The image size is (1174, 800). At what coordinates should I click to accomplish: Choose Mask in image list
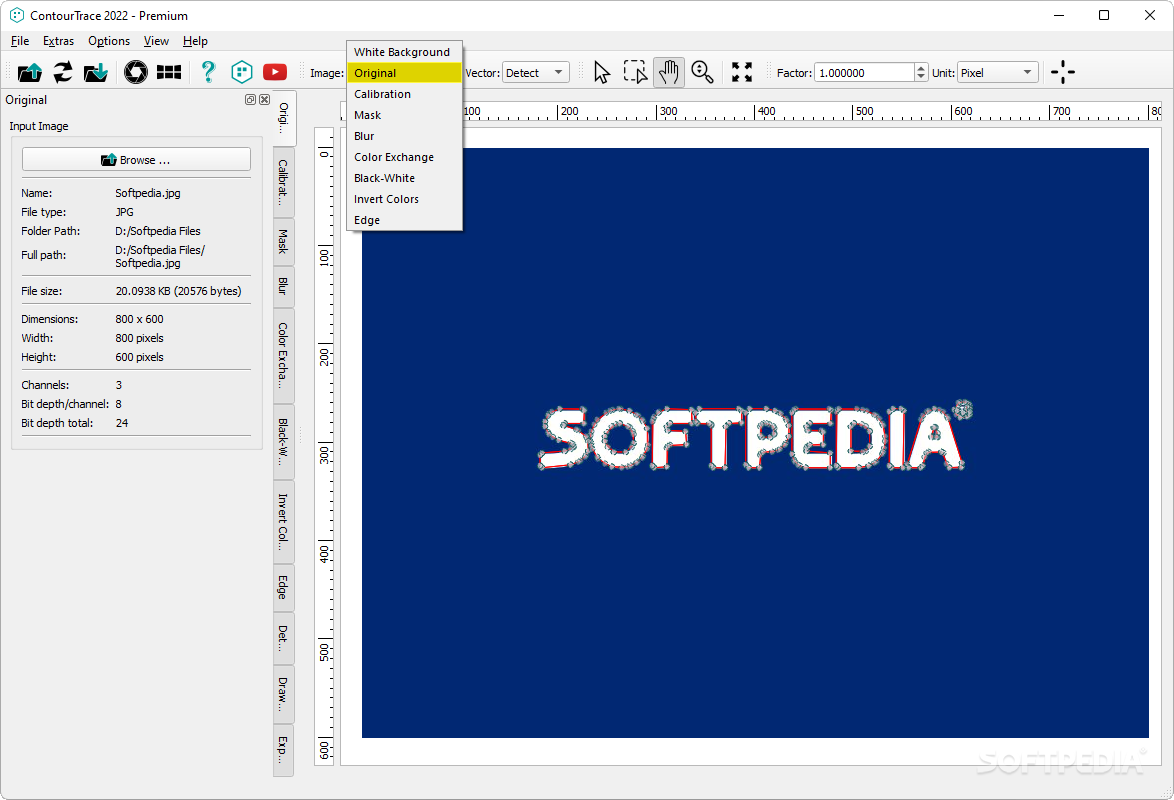click(x=404, y=115)
